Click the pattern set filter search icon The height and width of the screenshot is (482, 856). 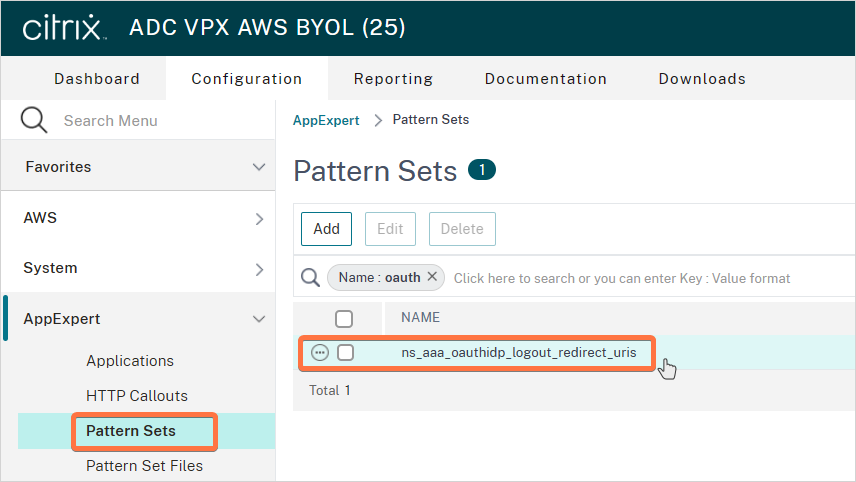[x=310, y=278]
